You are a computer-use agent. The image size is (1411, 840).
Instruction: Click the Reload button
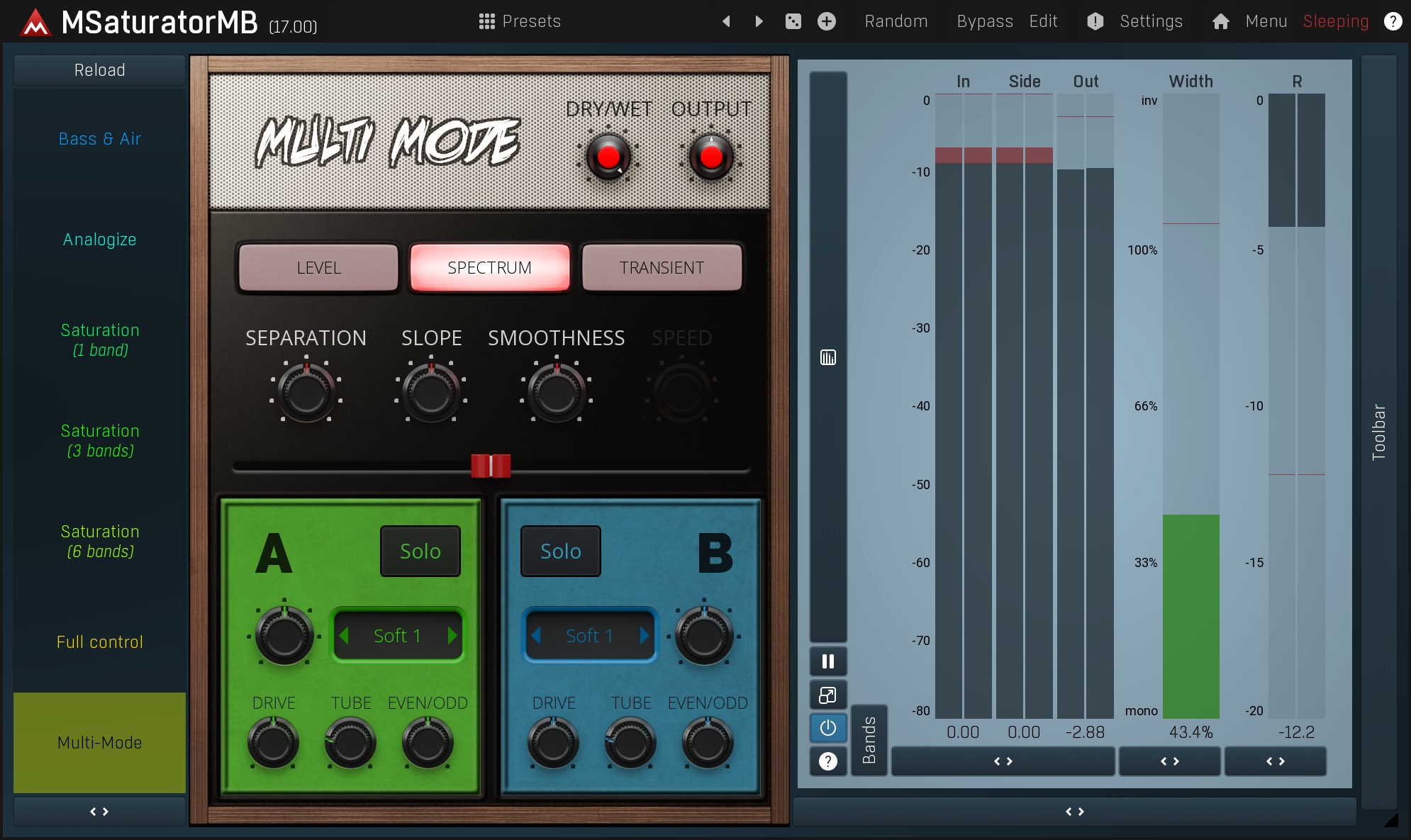pos(99,70)
